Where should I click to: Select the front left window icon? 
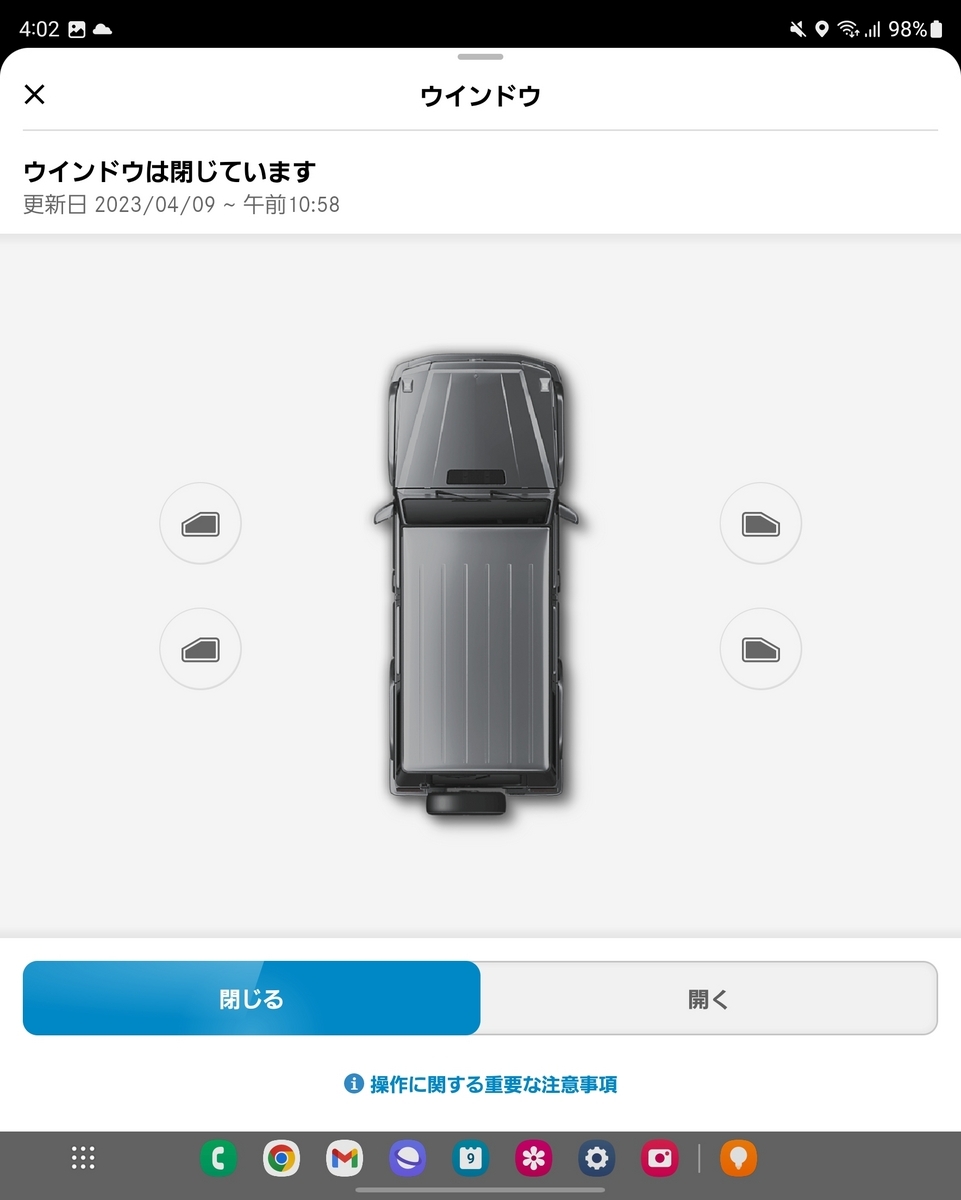(200, 524)
